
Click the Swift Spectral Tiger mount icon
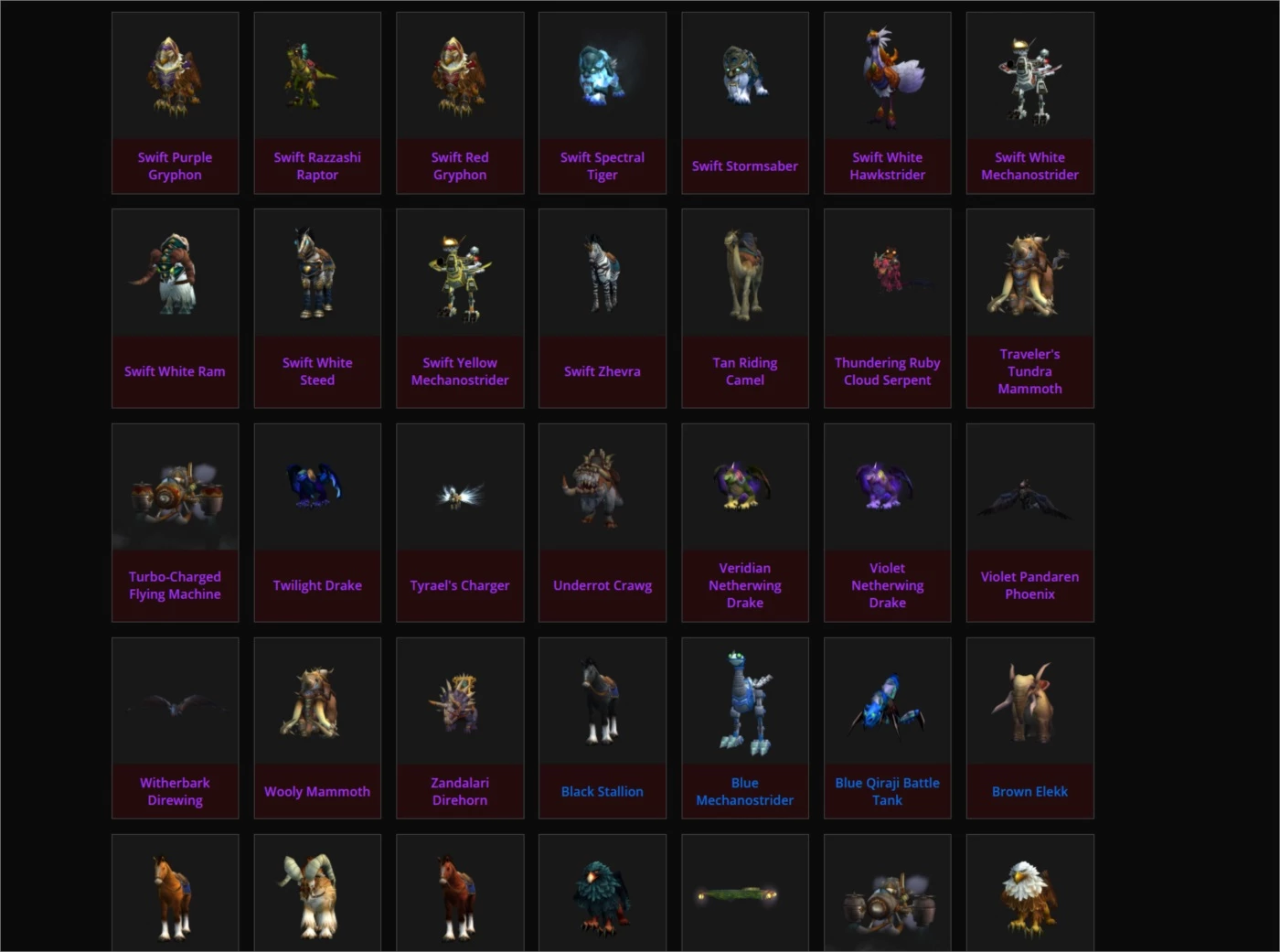tap(603, 75)
